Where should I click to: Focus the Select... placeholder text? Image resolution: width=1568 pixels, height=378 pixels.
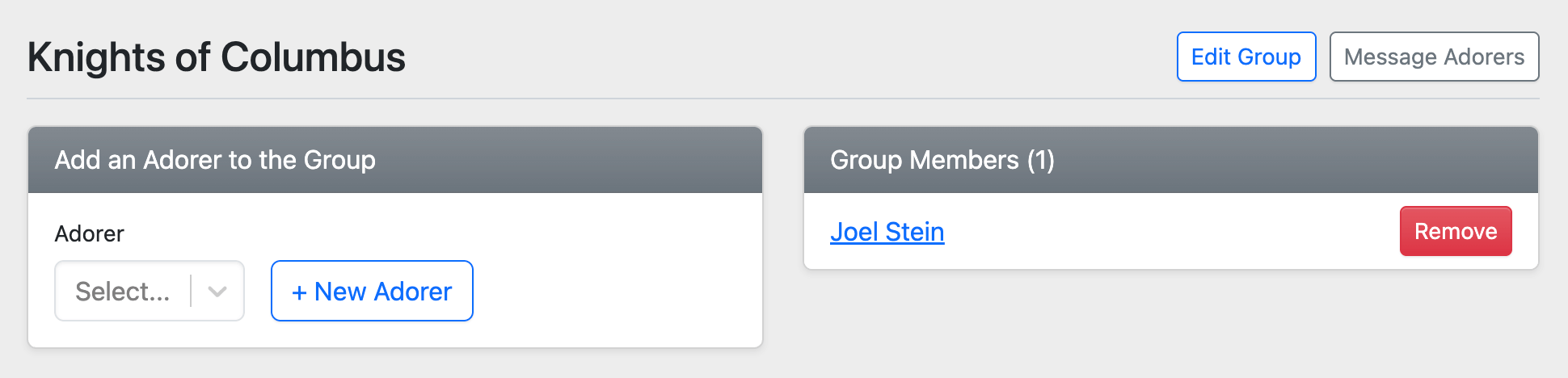[x=122, y=291]
